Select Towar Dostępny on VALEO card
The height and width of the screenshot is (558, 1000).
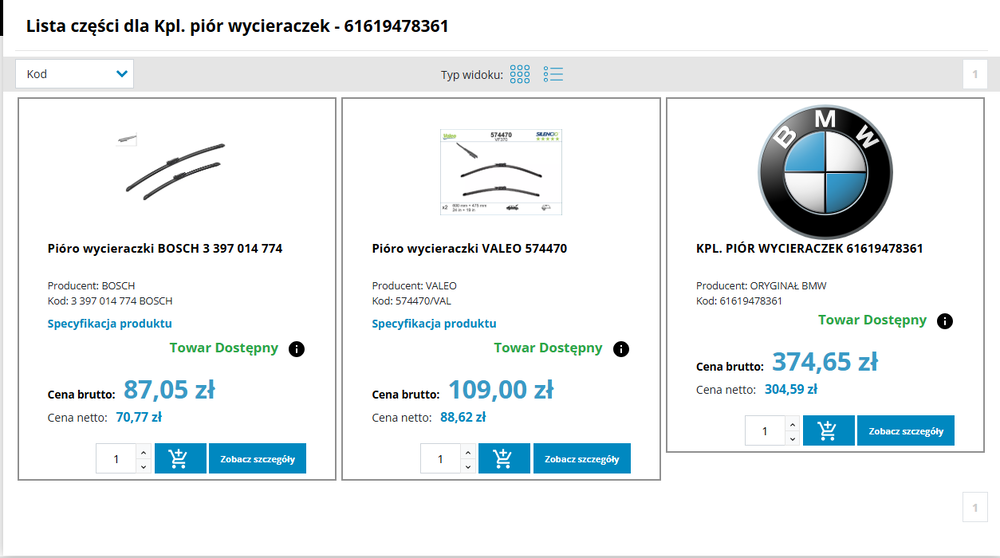tap(548, 348)
